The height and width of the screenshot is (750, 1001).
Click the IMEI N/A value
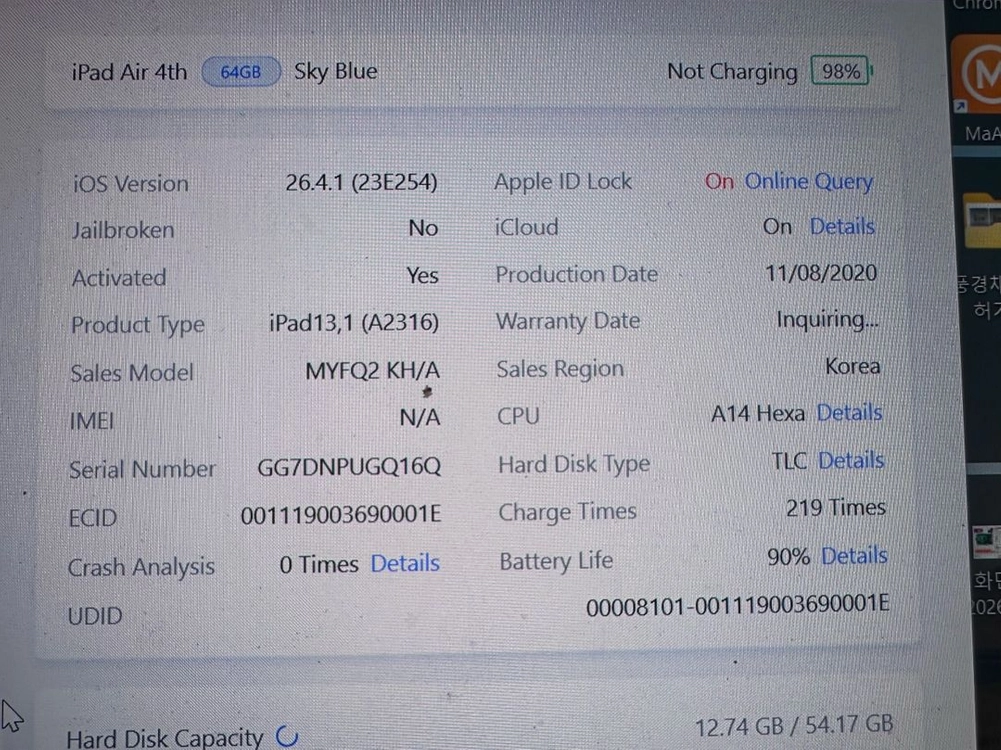[419, 418]
